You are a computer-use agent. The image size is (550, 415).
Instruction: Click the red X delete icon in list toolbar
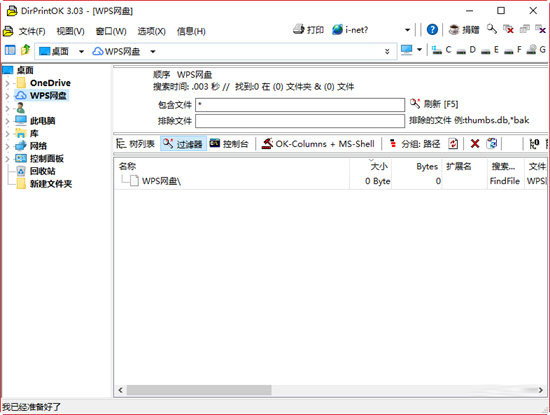[475, 143]
